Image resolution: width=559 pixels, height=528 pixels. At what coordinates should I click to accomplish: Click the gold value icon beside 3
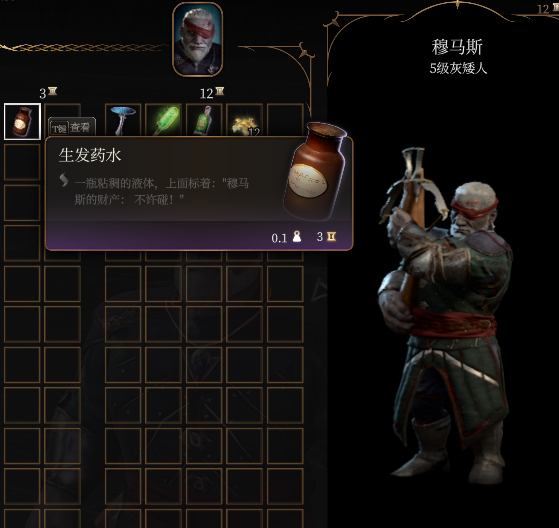click(332, 236)
